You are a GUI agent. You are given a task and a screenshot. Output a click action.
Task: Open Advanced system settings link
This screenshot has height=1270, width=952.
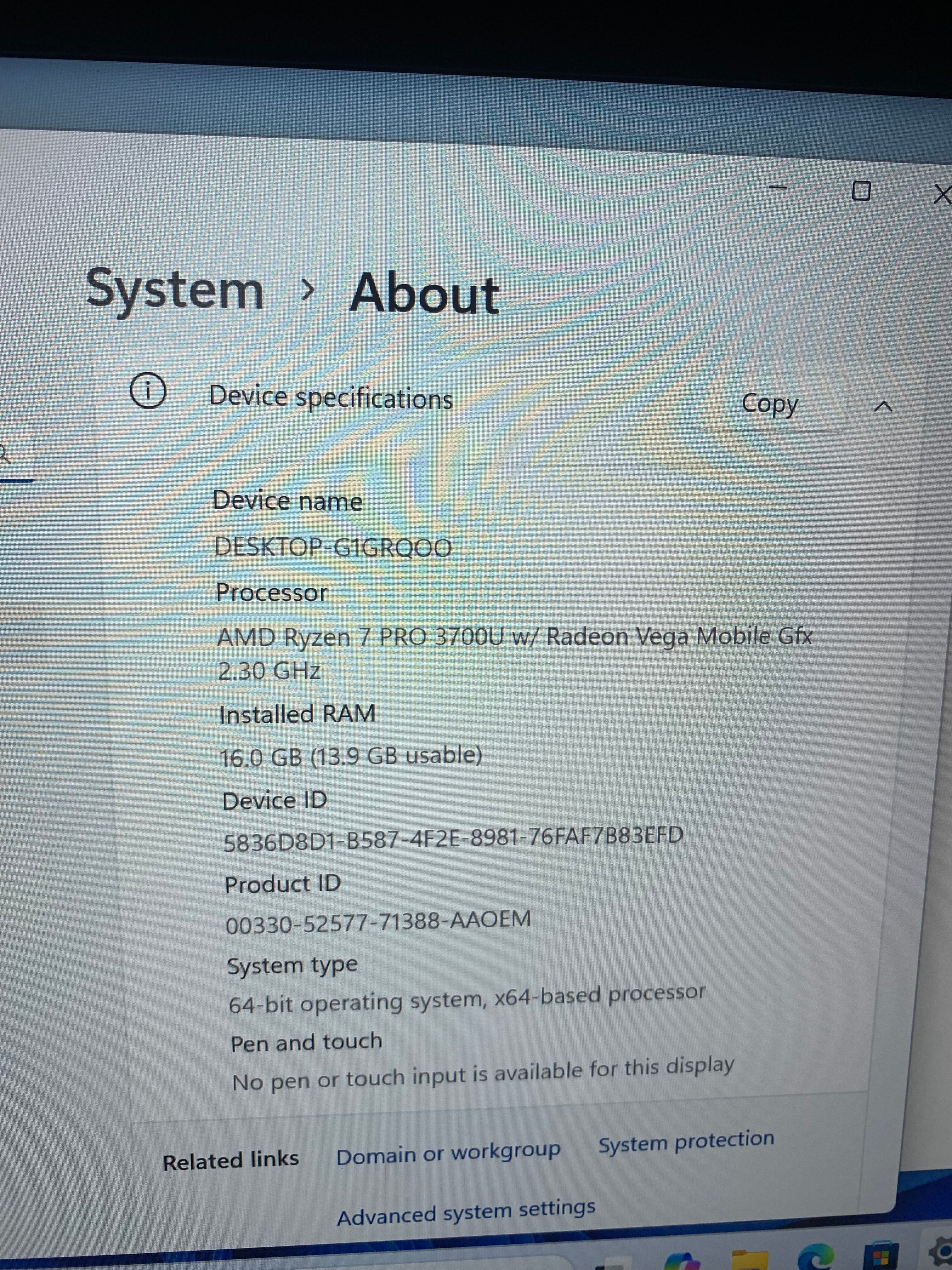466,1212
